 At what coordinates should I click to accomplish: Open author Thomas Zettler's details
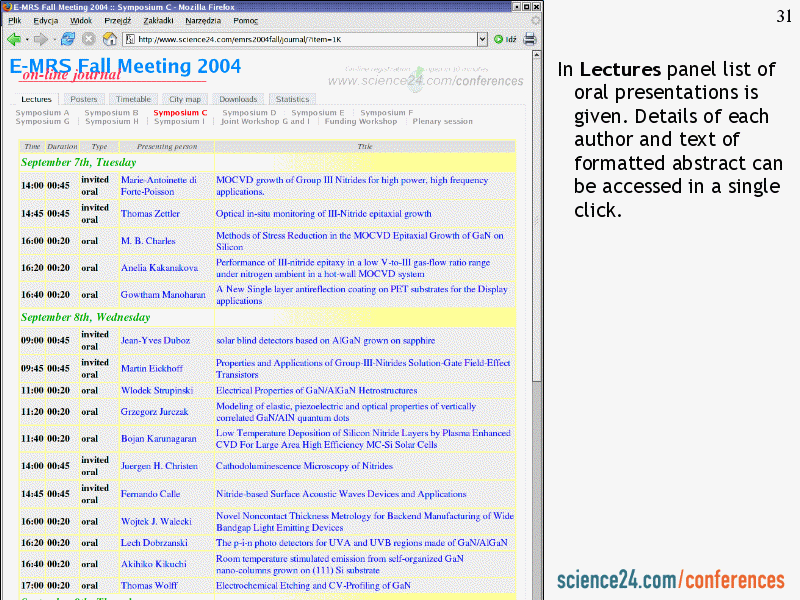pyautogui.click(x=150, y=214)
